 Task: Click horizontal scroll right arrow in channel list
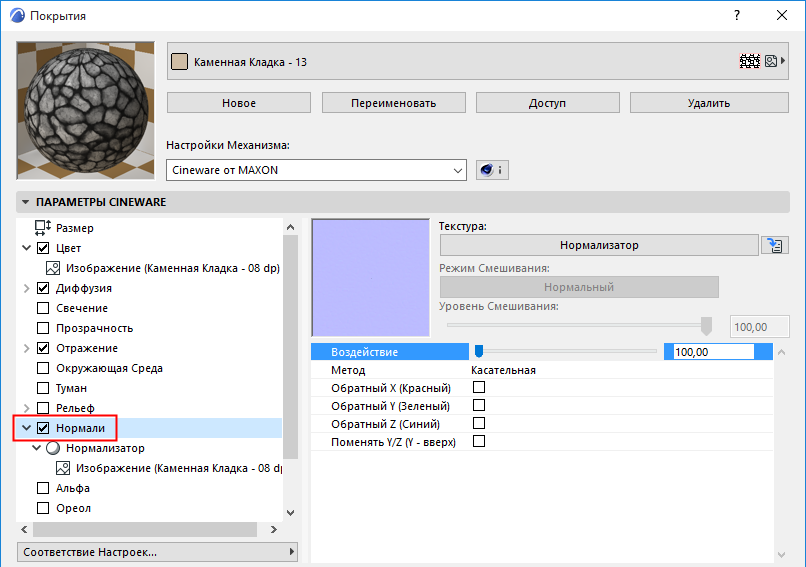[x=273, y=529]
